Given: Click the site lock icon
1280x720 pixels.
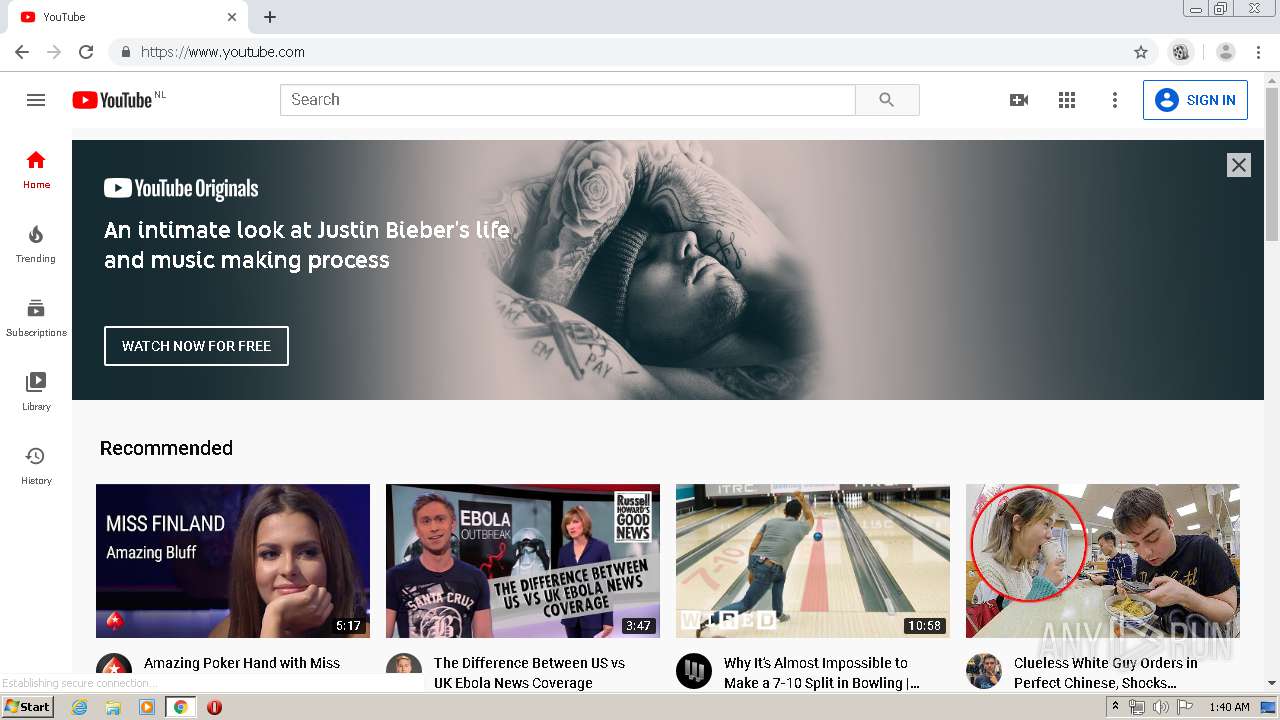Looking at the screenshot, I should tap(126, 52).
